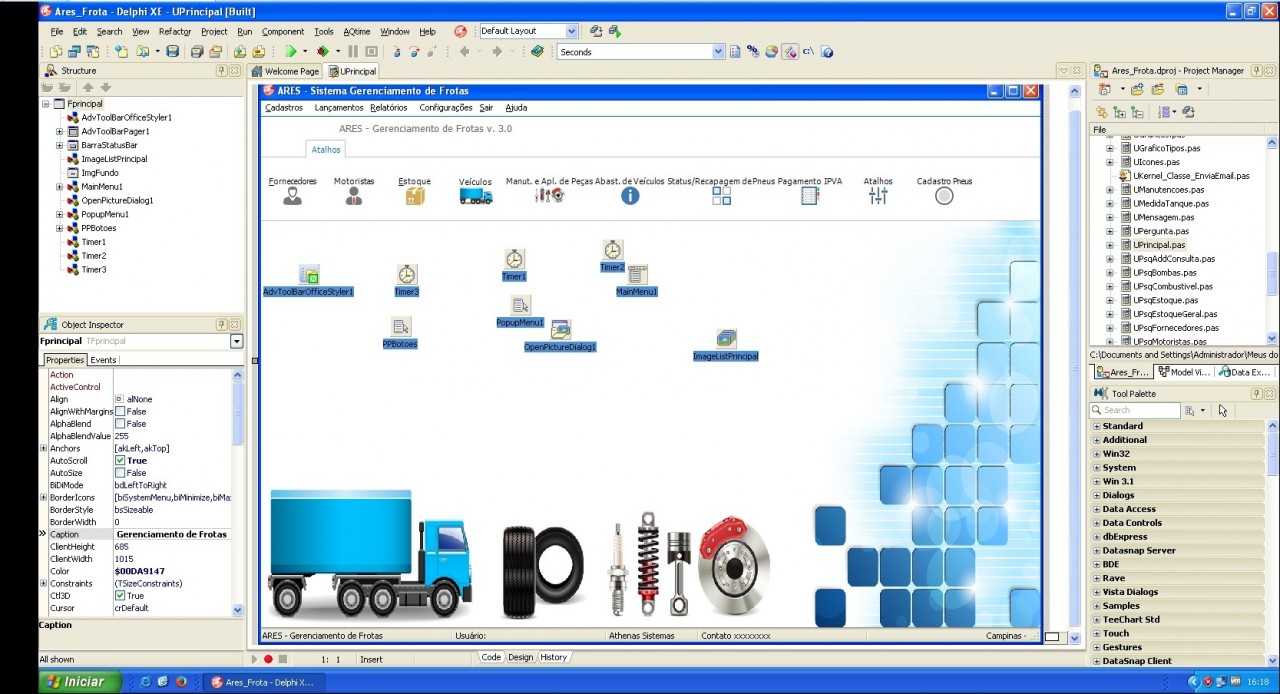This screenshot has height=694, width=1280.
Task: Uncheck the Ctl3D property checkbox
Action: [119, 594]
